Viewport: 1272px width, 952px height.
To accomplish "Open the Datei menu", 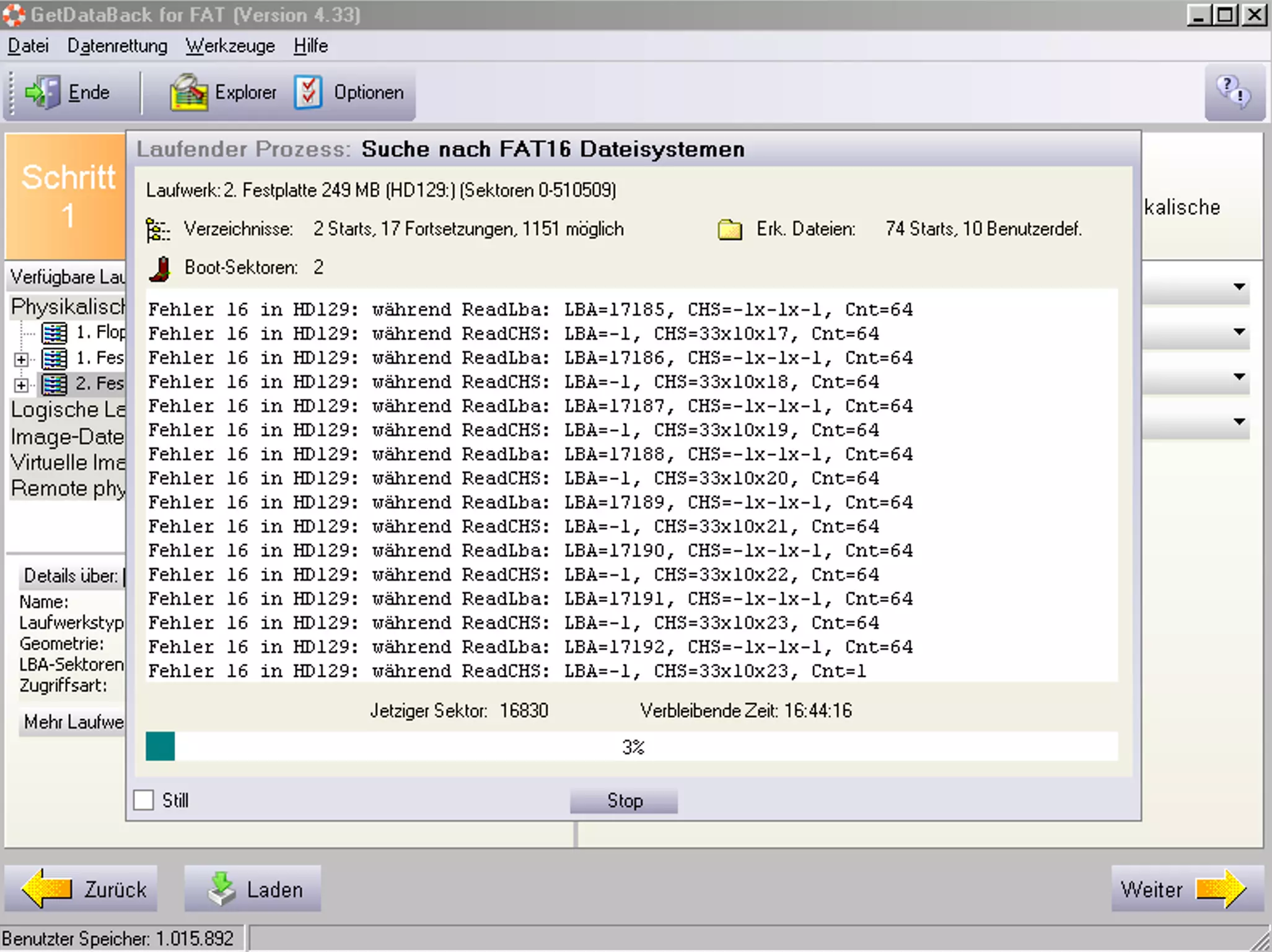I will (28, 46).
